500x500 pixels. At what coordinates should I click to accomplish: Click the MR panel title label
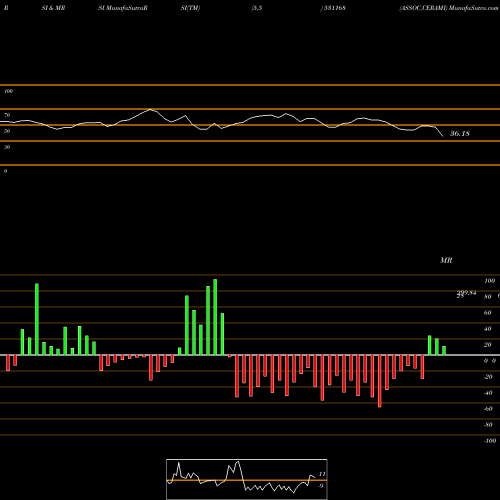[446, 260]
